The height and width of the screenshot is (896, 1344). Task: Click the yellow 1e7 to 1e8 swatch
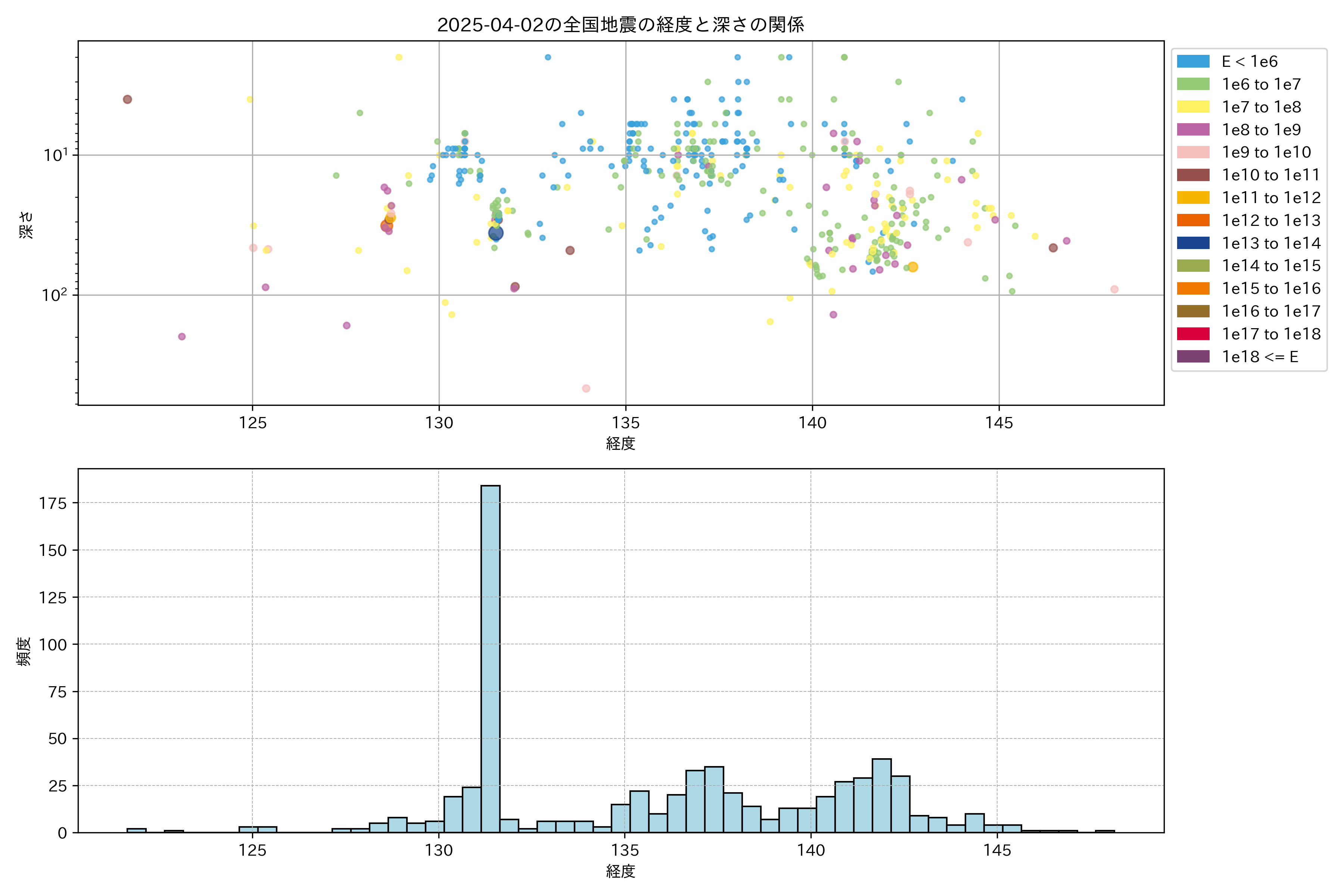(x=1193, y=107)
